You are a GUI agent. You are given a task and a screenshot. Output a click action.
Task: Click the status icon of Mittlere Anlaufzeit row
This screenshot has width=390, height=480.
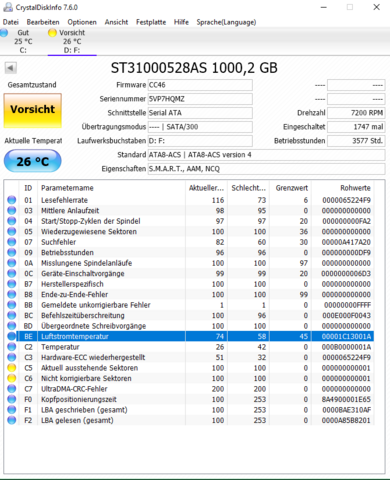tap(12, 211)
